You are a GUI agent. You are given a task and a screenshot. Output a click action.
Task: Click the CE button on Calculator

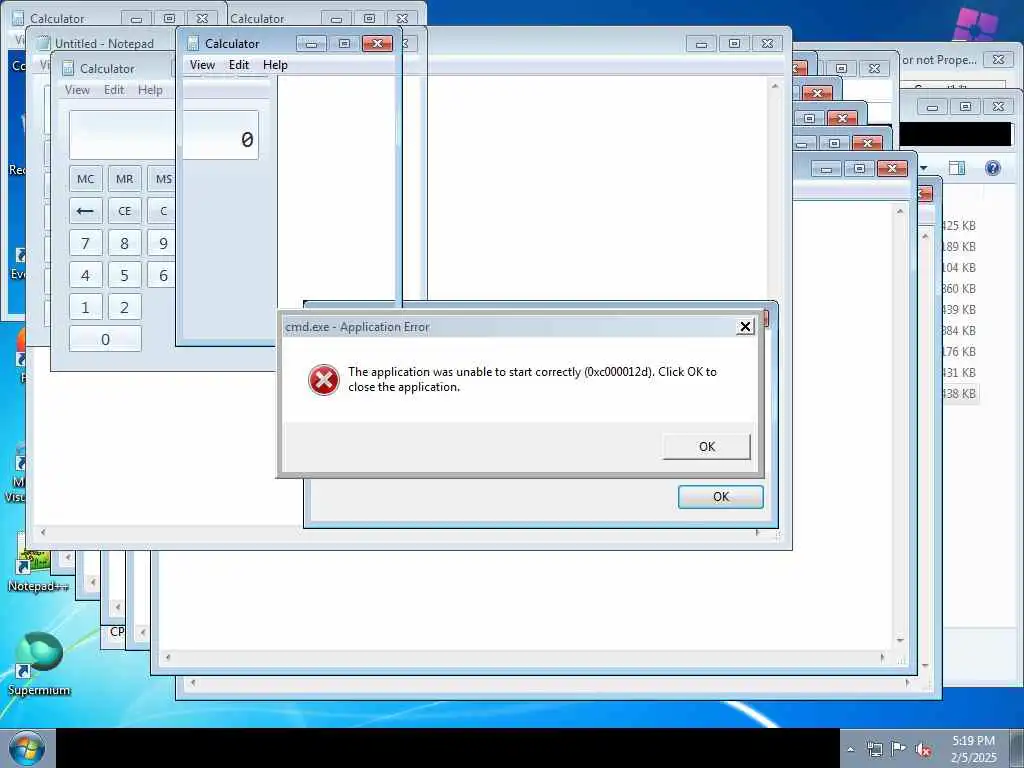point(125,211)
